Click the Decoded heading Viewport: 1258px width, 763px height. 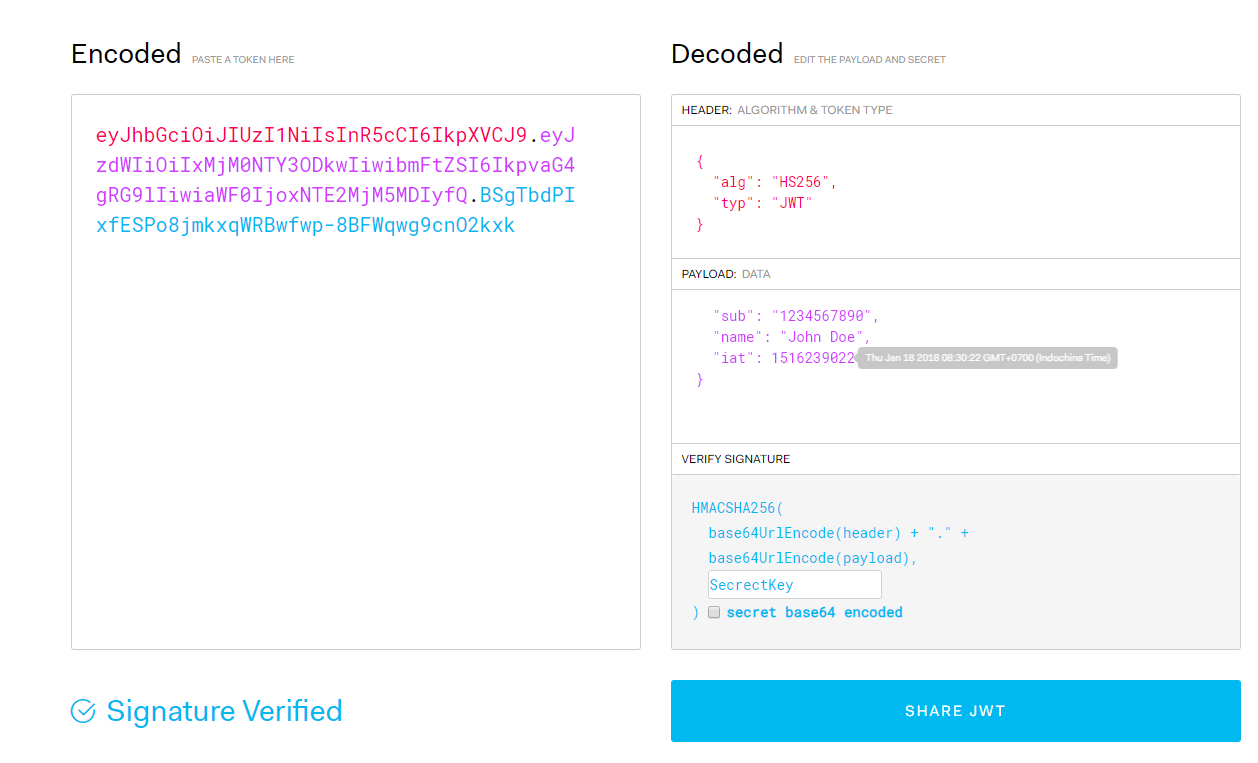pyautogui.click(x=727, y=53)
